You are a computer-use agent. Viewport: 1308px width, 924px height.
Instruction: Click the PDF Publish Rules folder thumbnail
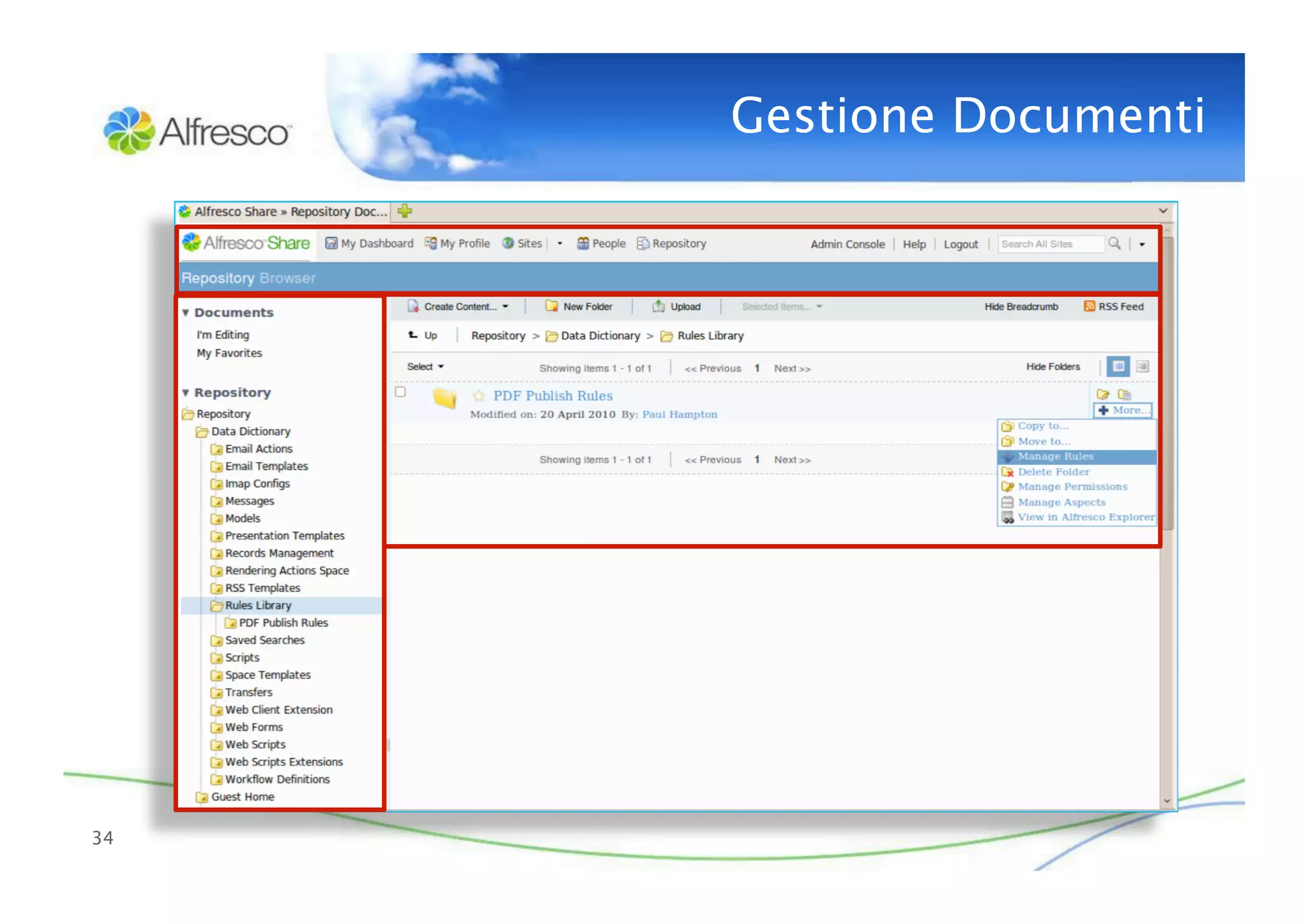(445, 398)
